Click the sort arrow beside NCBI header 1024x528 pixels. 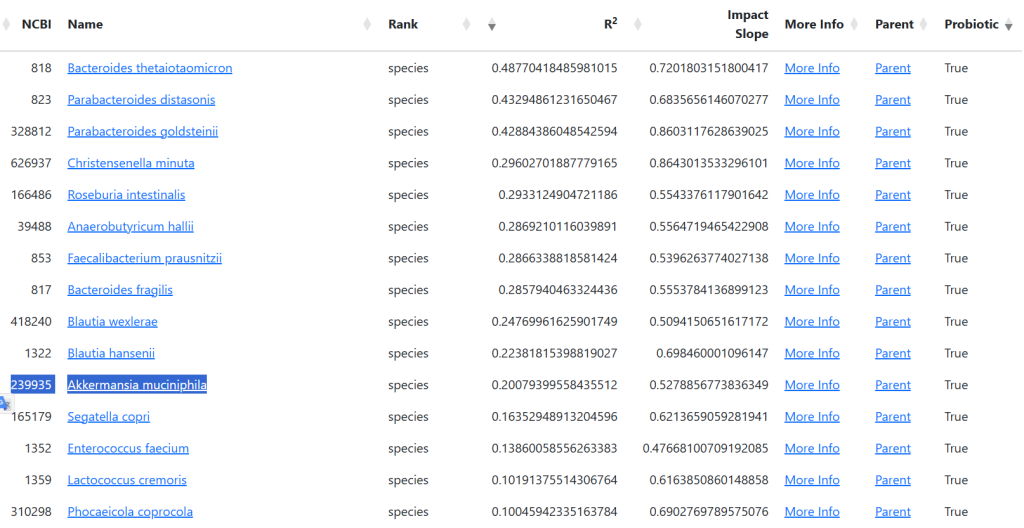[7, 25]
